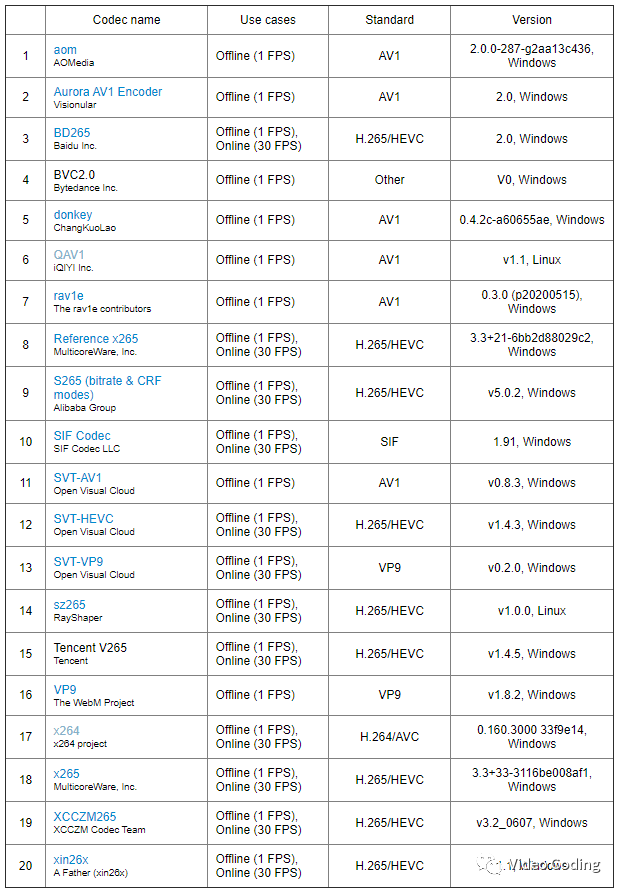Click the SVT-VP9 link

79,562
